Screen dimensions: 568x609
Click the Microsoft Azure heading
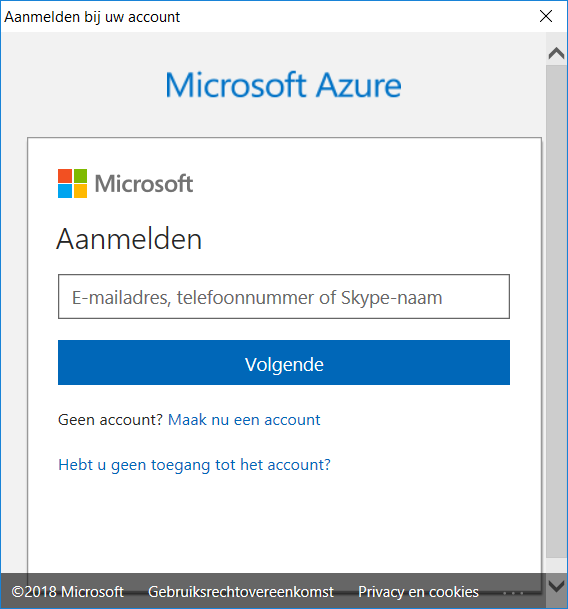point(284,85)
